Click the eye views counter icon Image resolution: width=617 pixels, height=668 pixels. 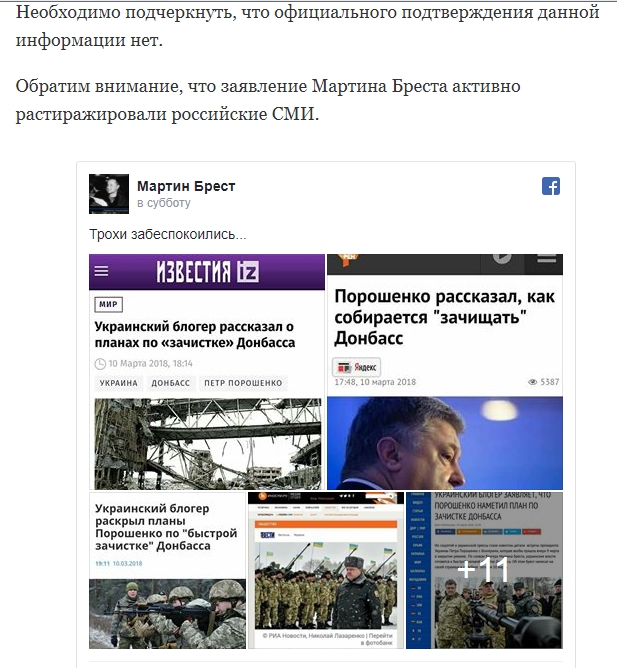coord(533,382)
